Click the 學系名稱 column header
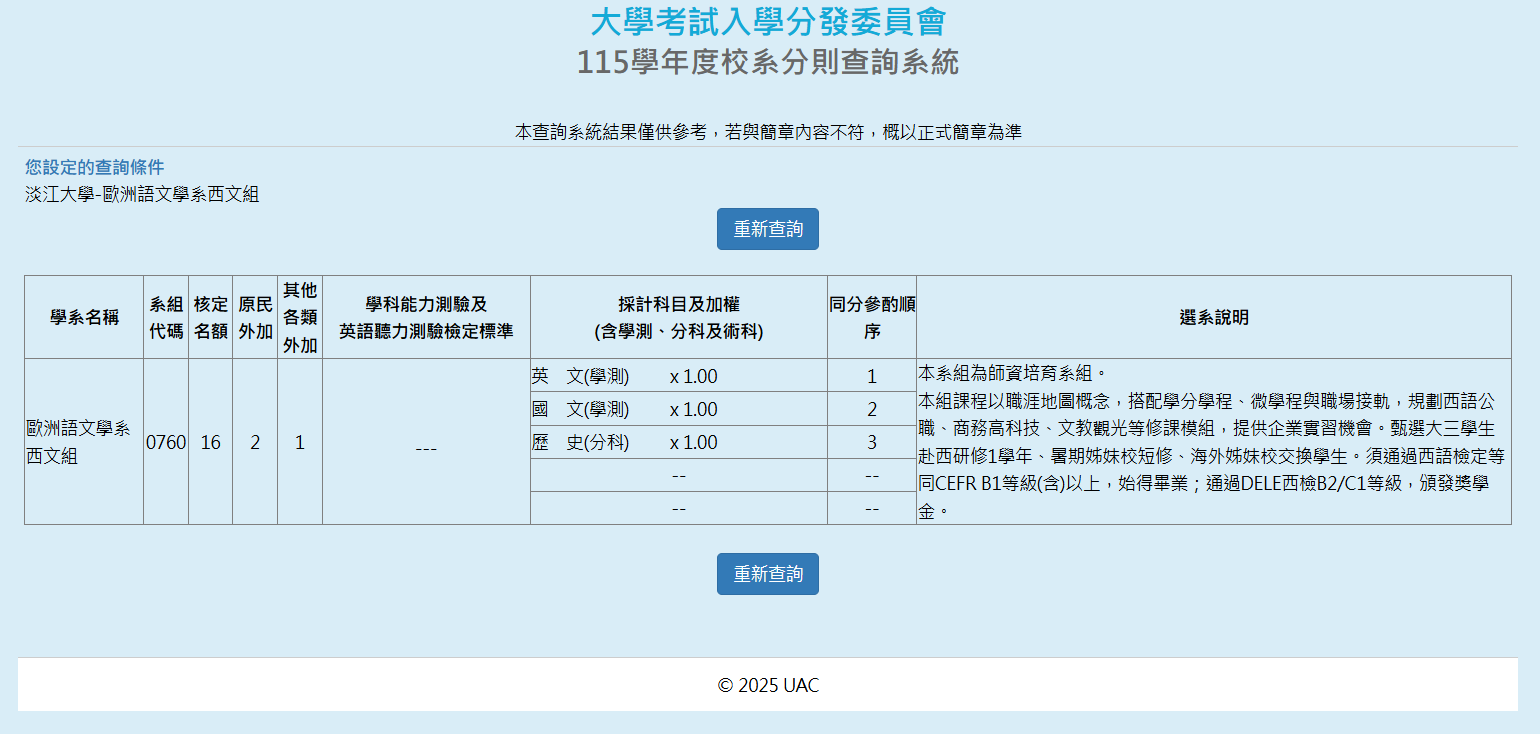This screenshot has height=734, width=1540. tap(84, 317)
